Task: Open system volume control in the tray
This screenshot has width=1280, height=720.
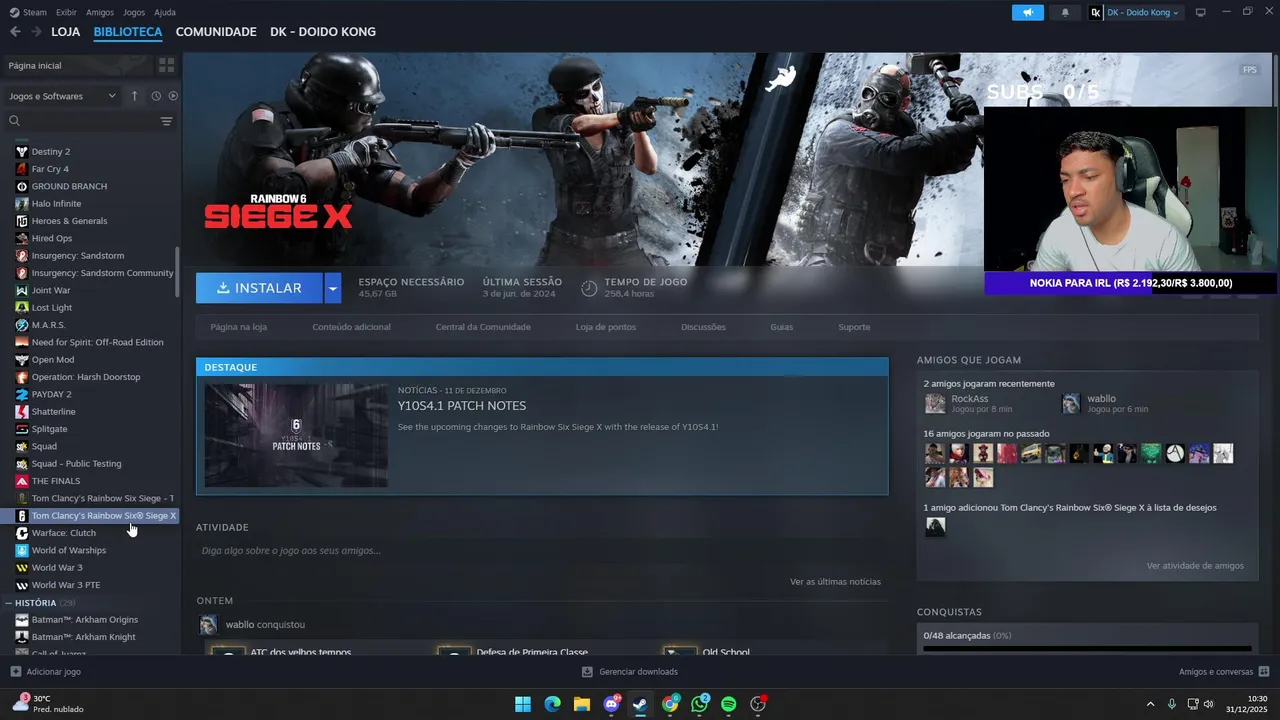Action: (x=1208, y=704)
